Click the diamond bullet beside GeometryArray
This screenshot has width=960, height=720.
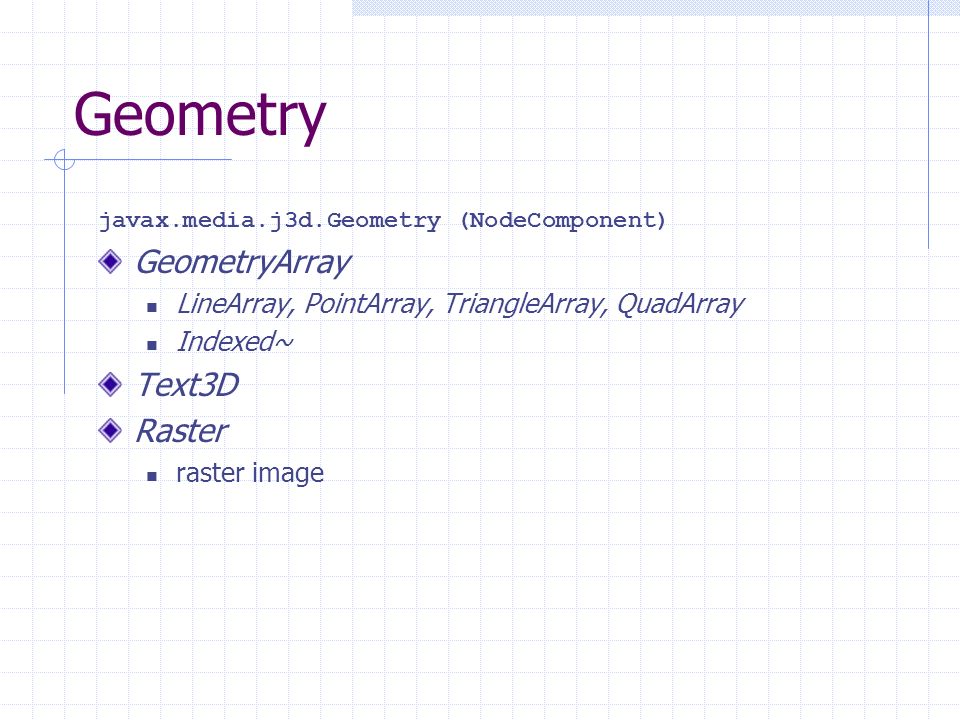coord(110,262)
